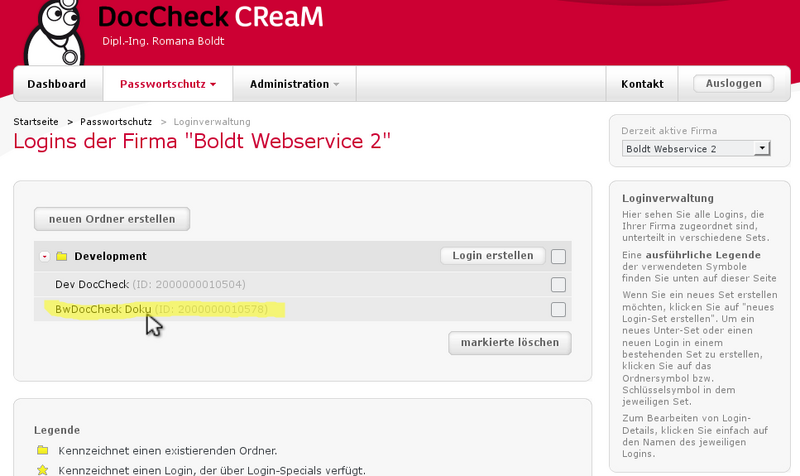Viewport: 800px width, 476px height.
Task: Tick the checkbox in the Development row
Action: (558, 256)
